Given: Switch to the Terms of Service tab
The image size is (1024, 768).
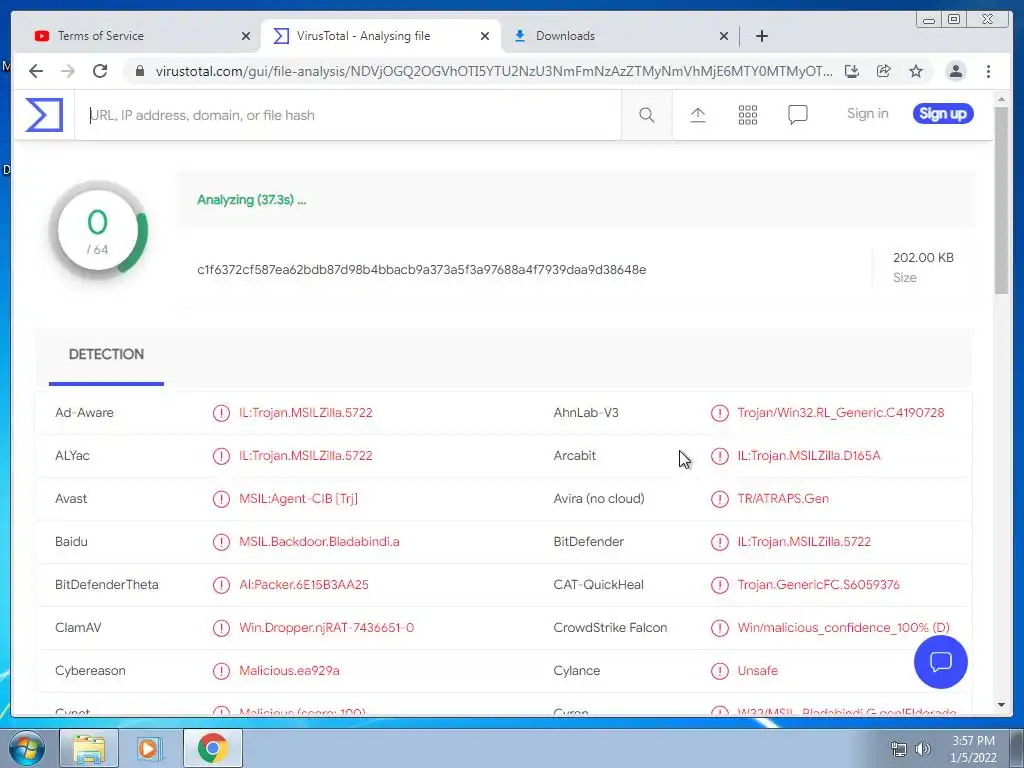Looking at the screenshot, I should (136, 36).
